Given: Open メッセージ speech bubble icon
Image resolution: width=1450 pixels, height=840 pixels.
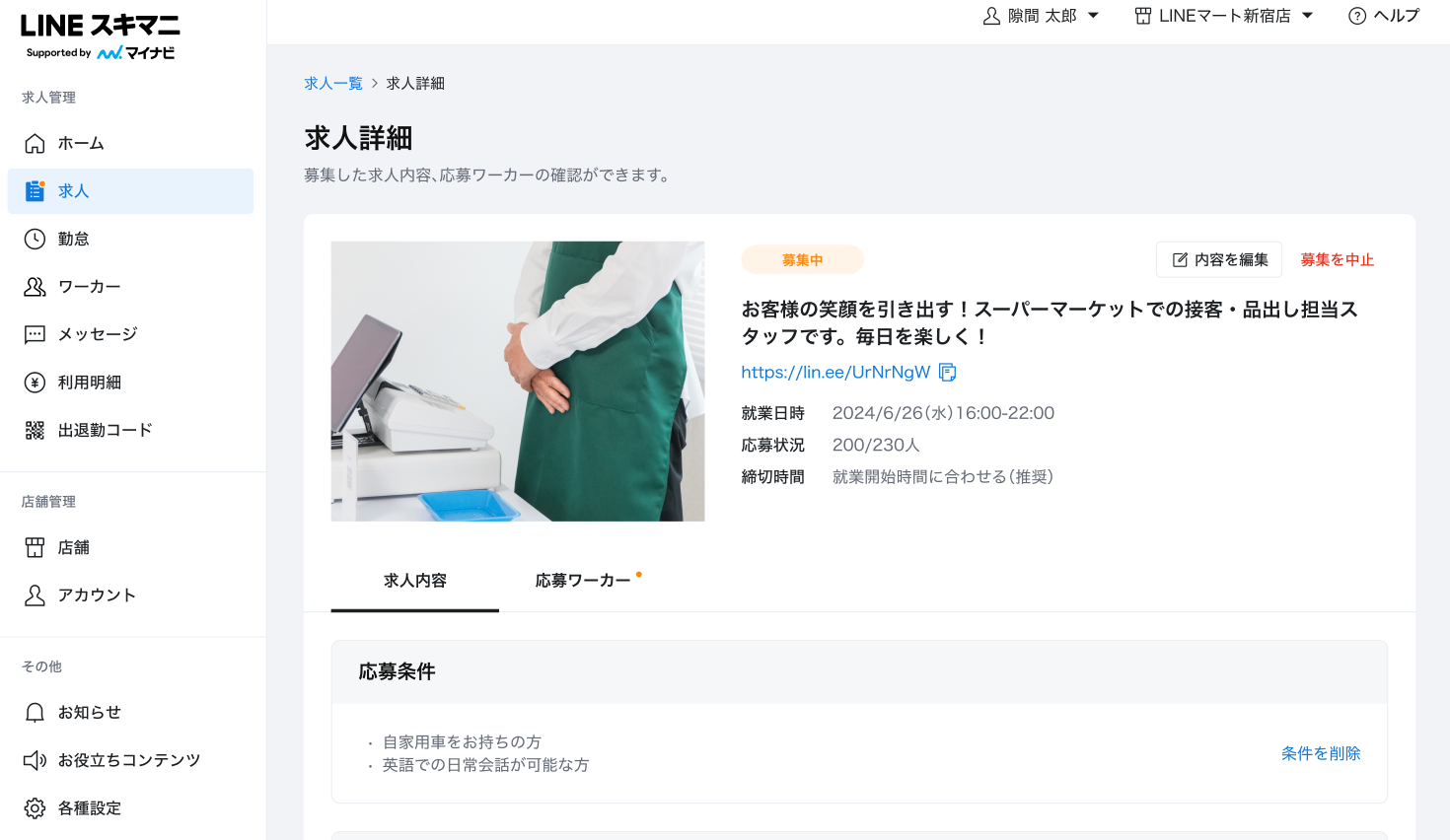Looking at the screenshot, I should 35,334.
